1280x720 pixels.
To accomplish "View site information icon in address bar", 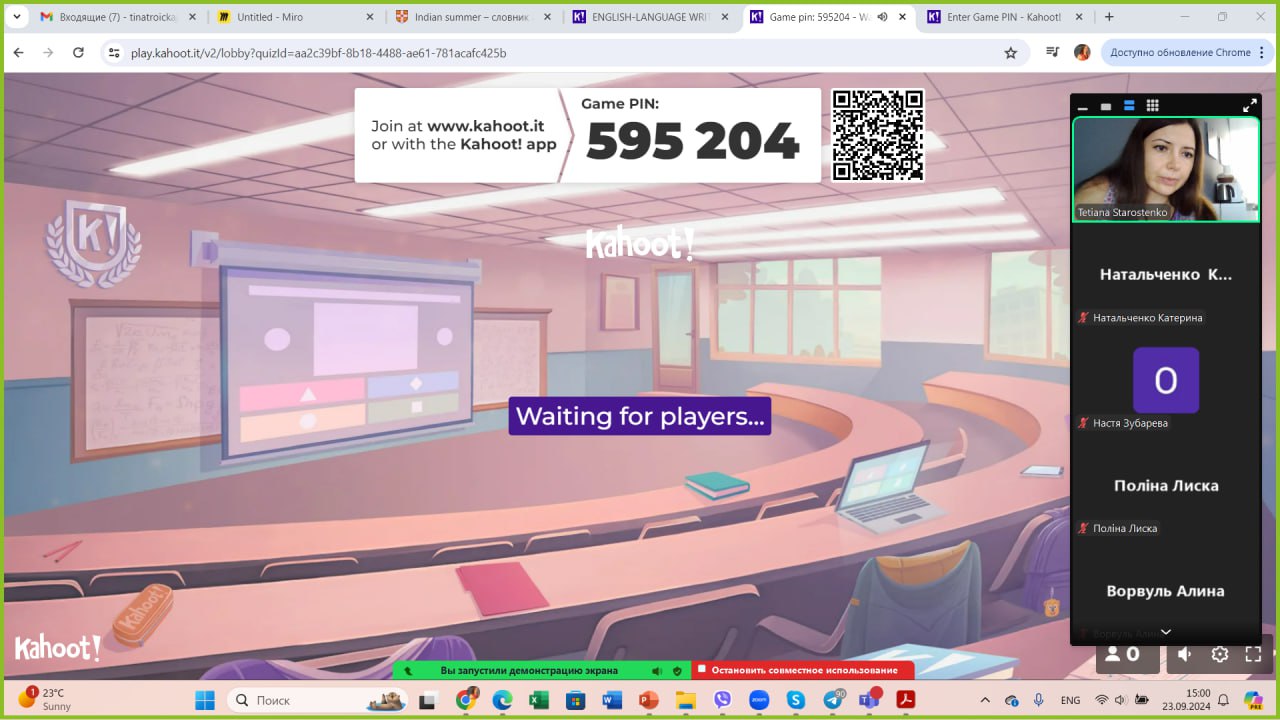I will point(113,52).
